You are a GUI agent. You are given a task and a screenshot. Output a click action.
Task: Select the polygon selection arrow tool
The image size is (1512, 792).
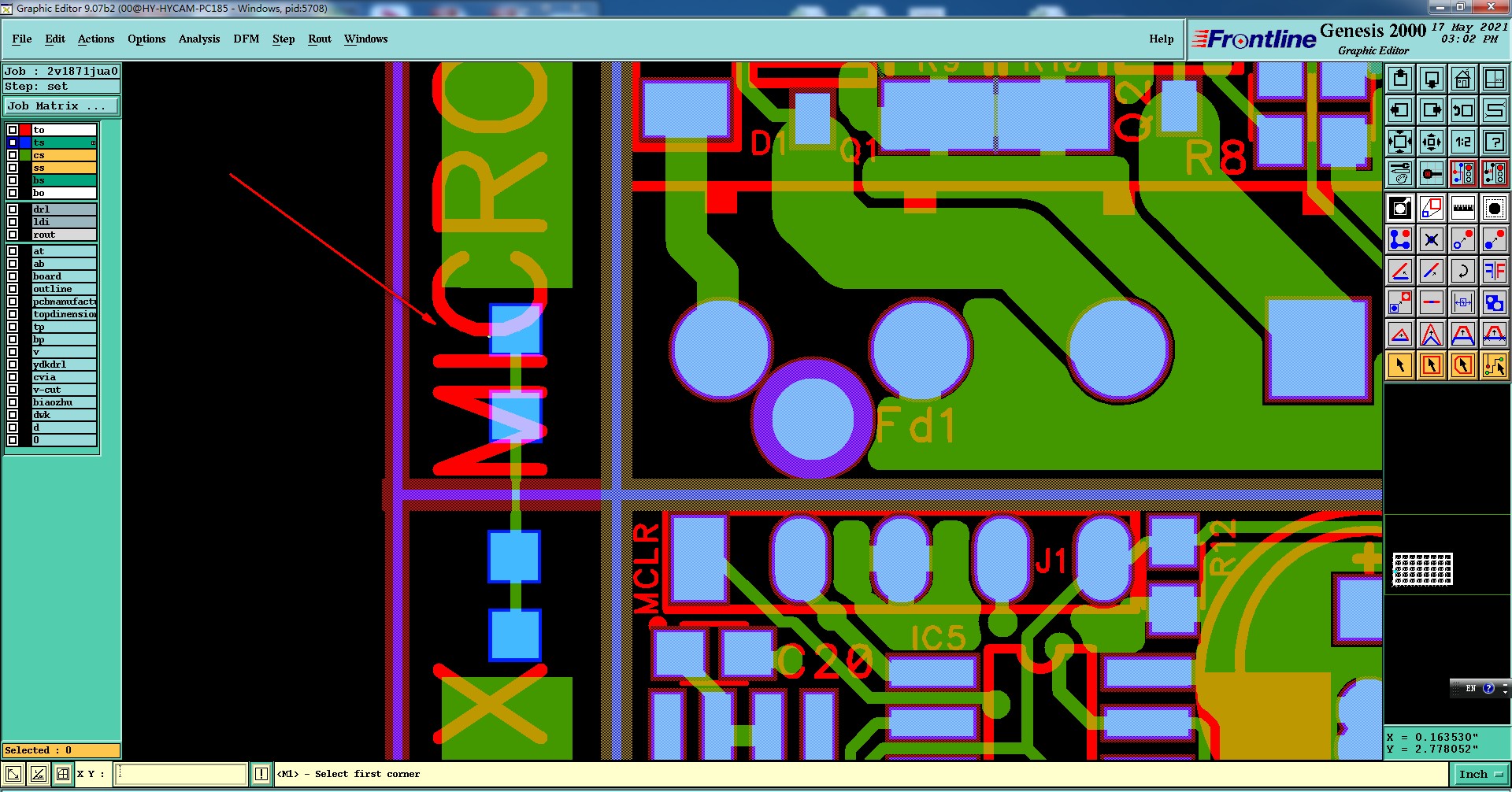point(1463,365)
